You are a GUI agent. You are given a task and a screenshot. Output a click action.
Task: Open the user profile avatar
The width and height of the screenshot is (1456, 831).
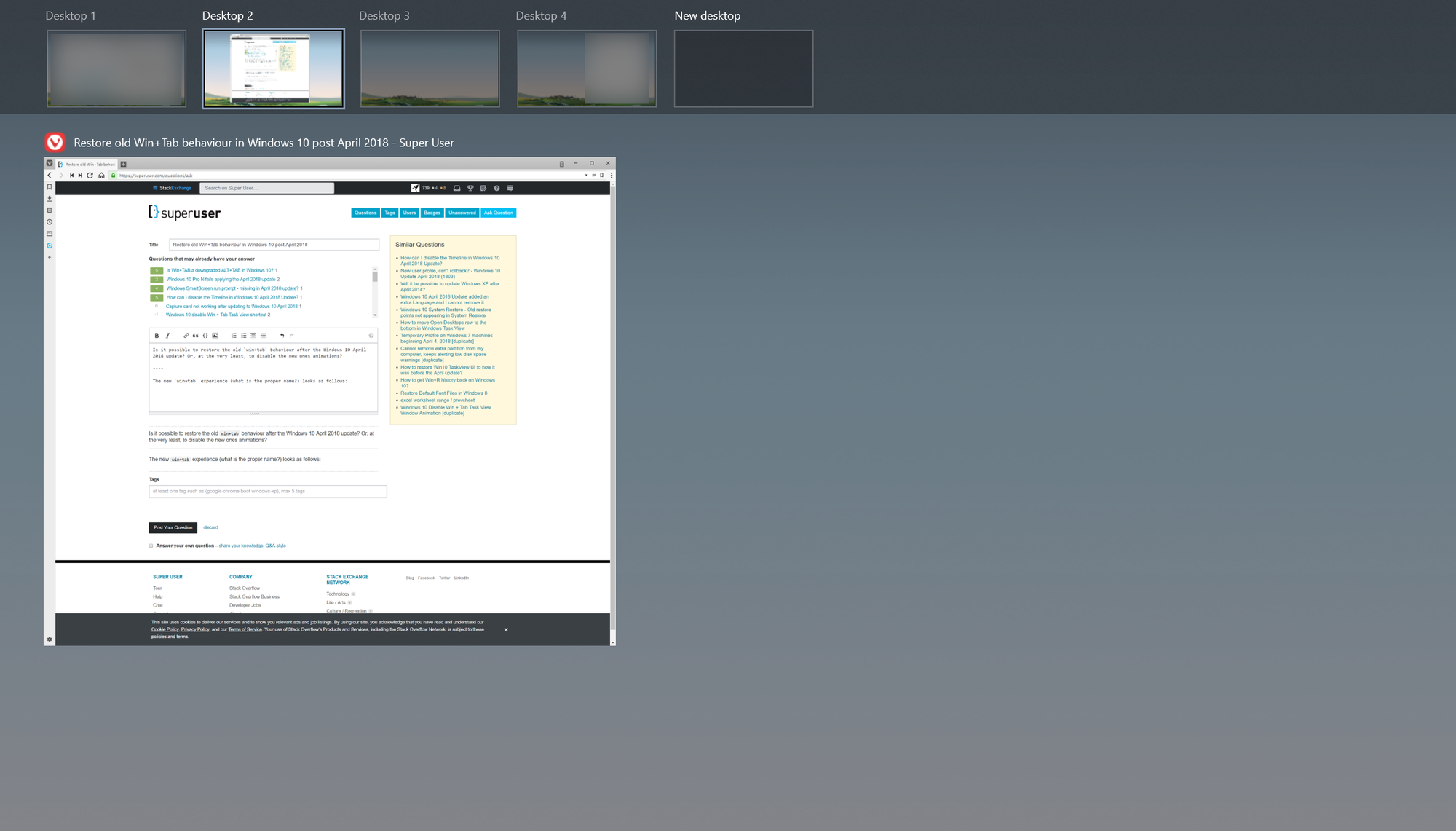tap(415, 188)
